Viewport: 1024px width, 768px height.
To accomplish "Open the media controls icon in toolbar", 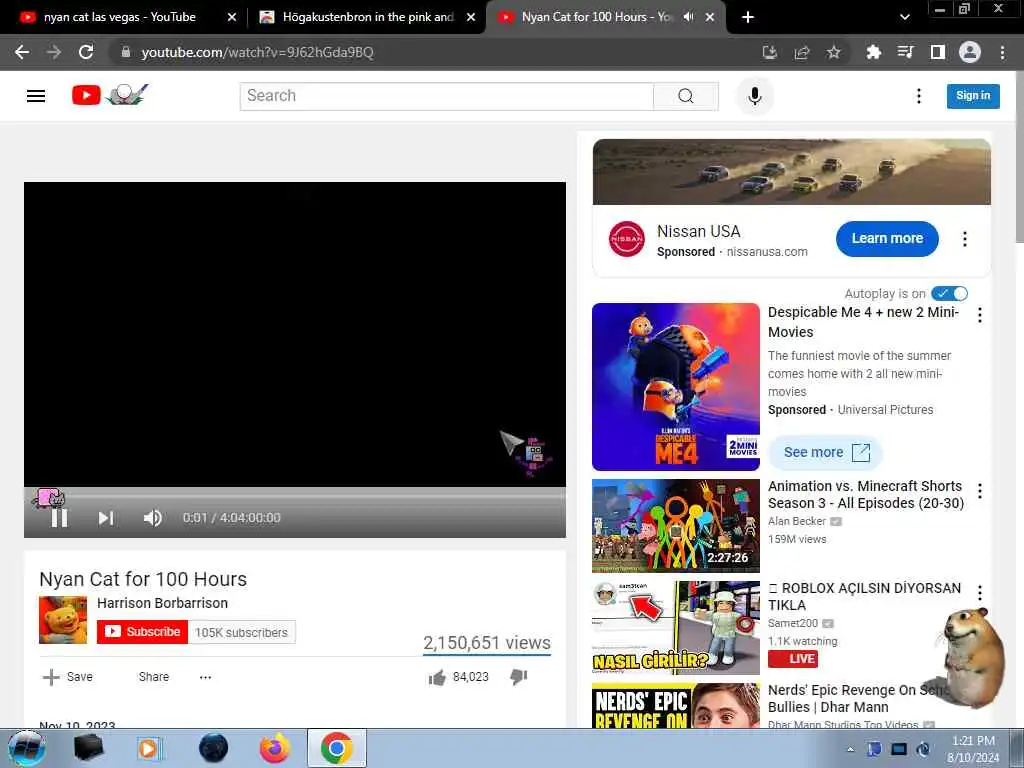I will pyautogui.click(x=905, y=52).
